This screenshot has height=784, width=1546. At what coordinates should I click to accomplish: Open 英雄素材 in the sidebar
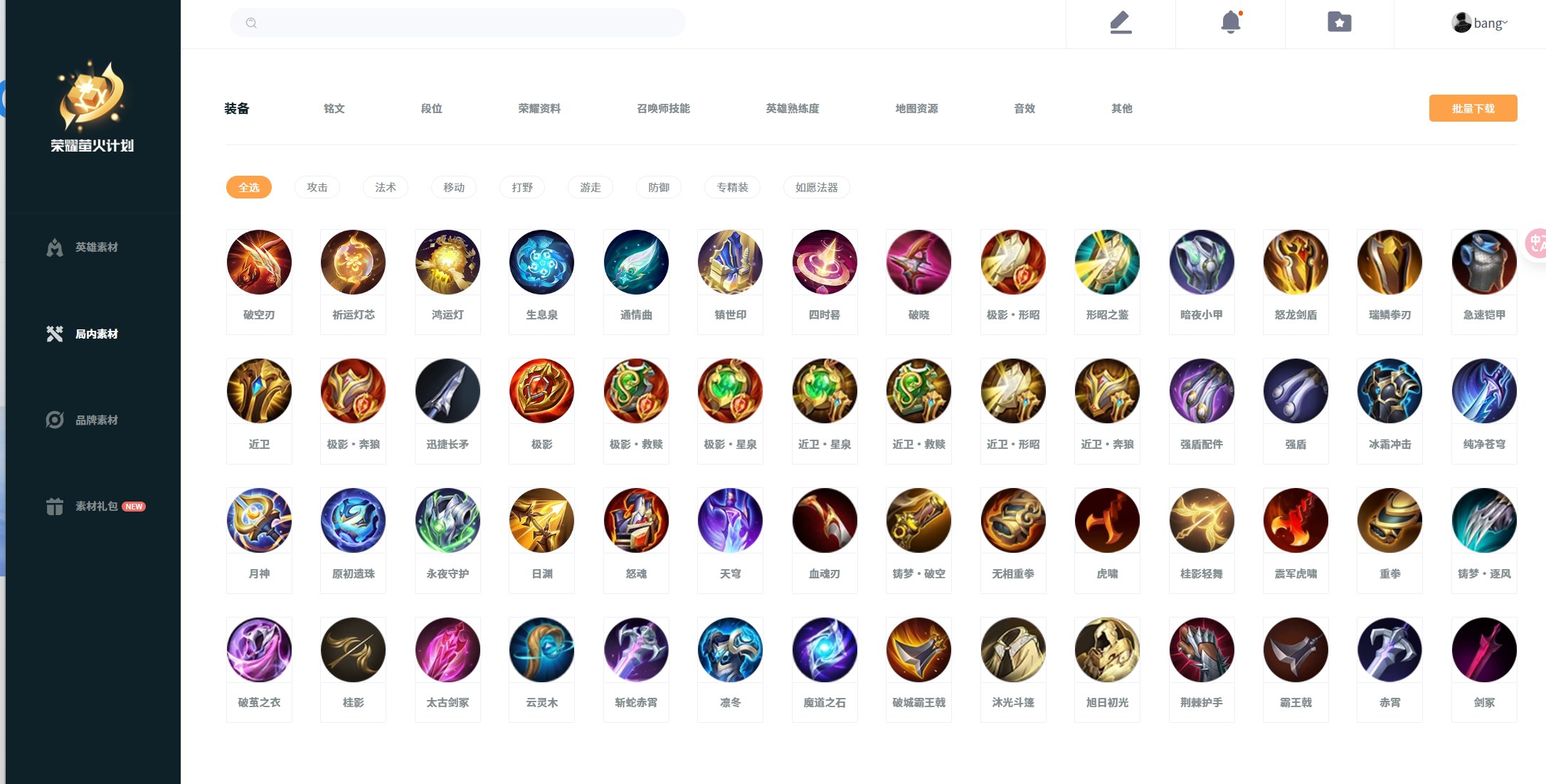tap(83, 247)
